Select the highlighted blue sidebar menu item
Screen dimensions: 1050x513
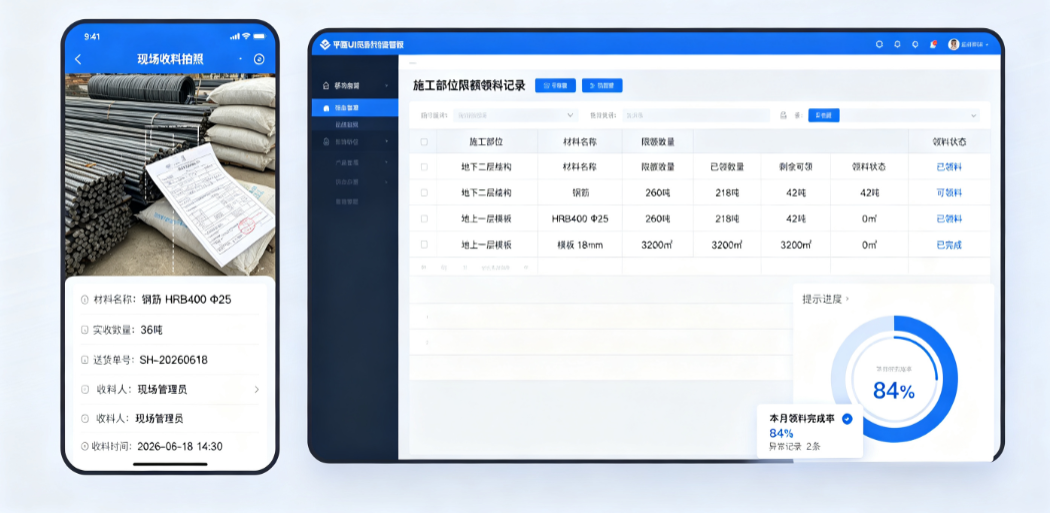tap(355, 107)
